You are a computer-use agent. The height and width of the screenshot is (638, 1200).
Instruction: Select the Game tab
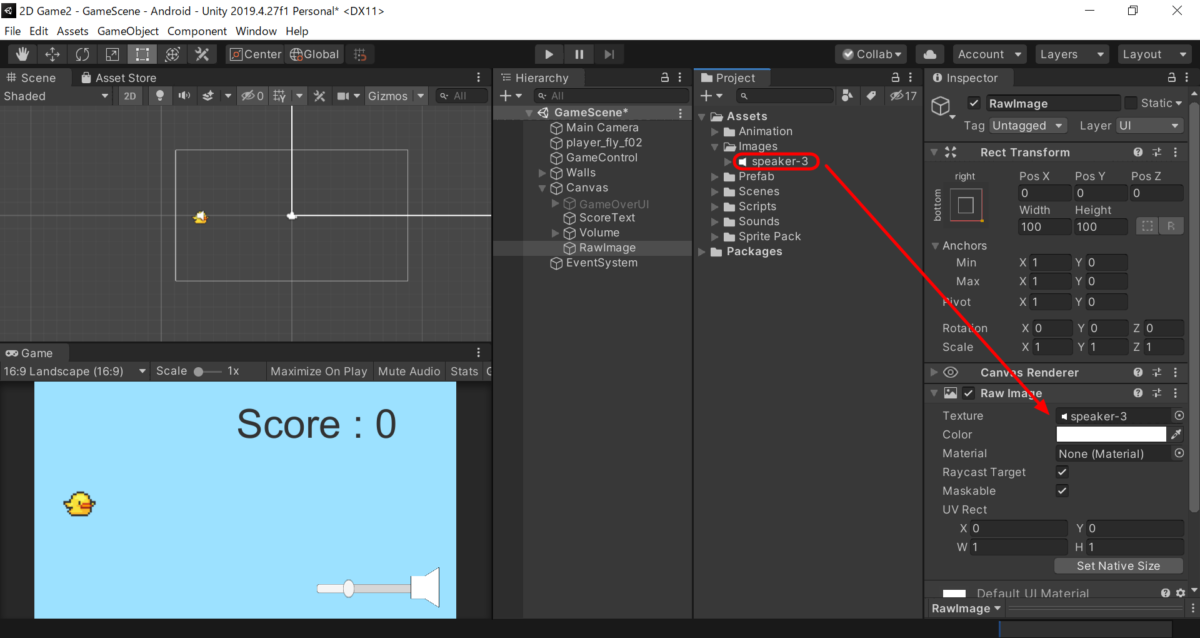pos(29,353)
